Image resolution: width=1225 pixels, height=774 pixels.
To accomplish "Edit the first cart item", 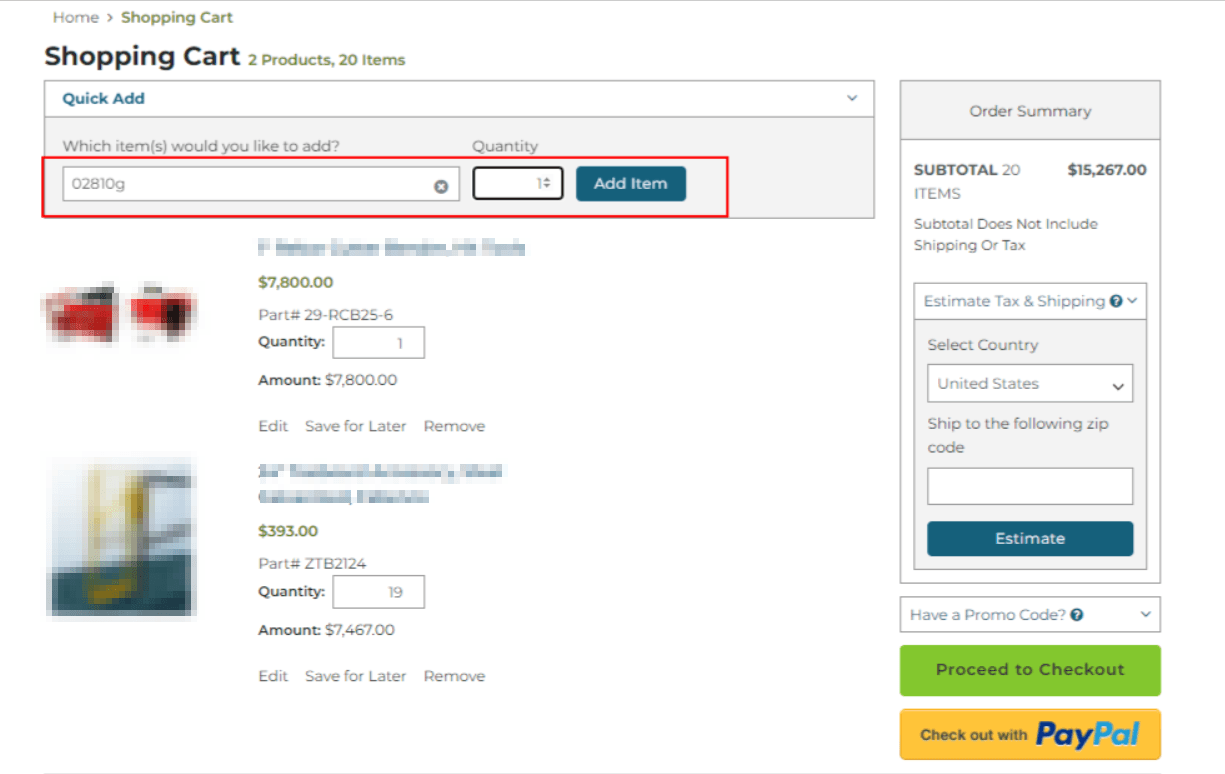I will (x=272, y=425).
